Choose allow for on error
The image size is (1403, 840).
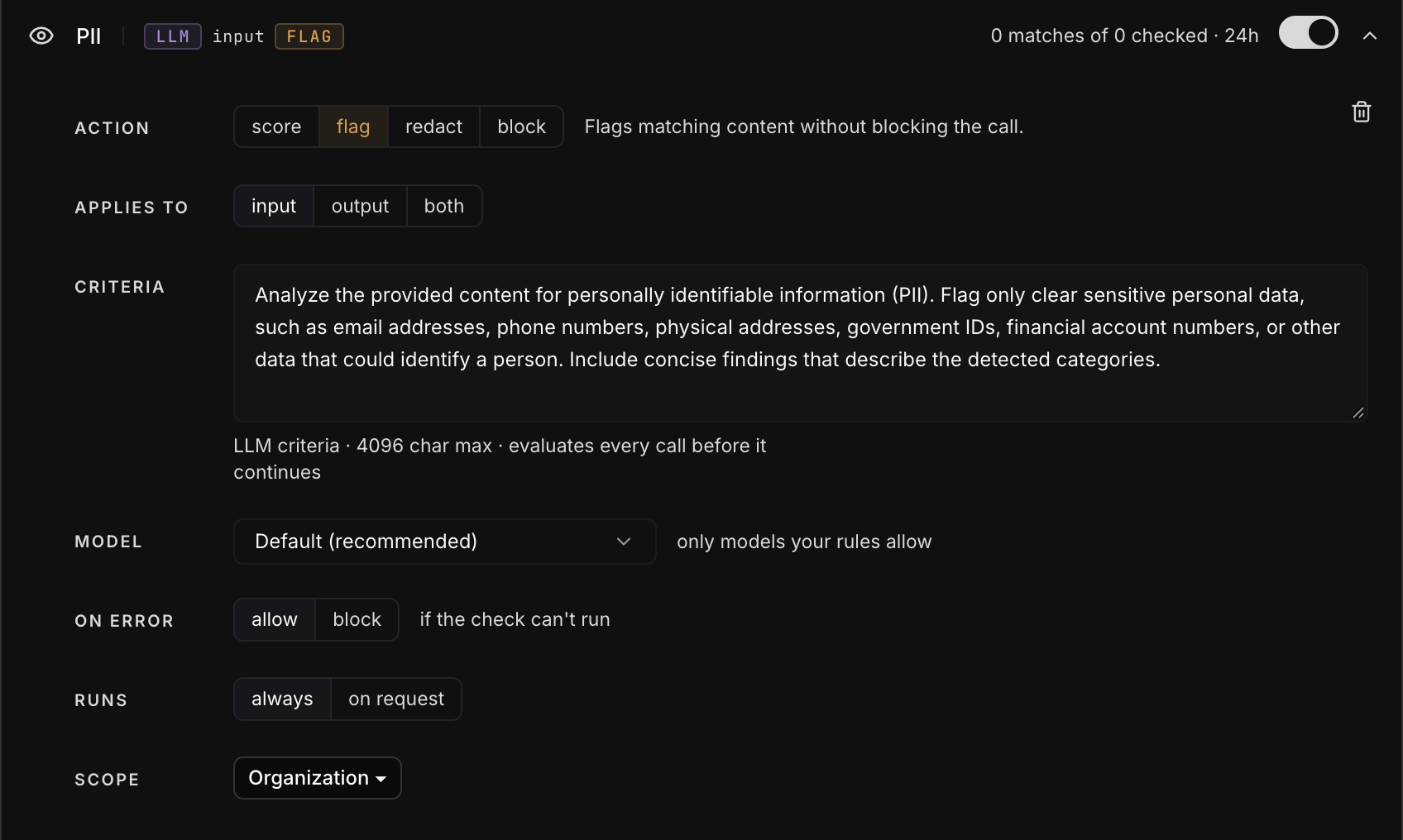(x=275, y=620)
